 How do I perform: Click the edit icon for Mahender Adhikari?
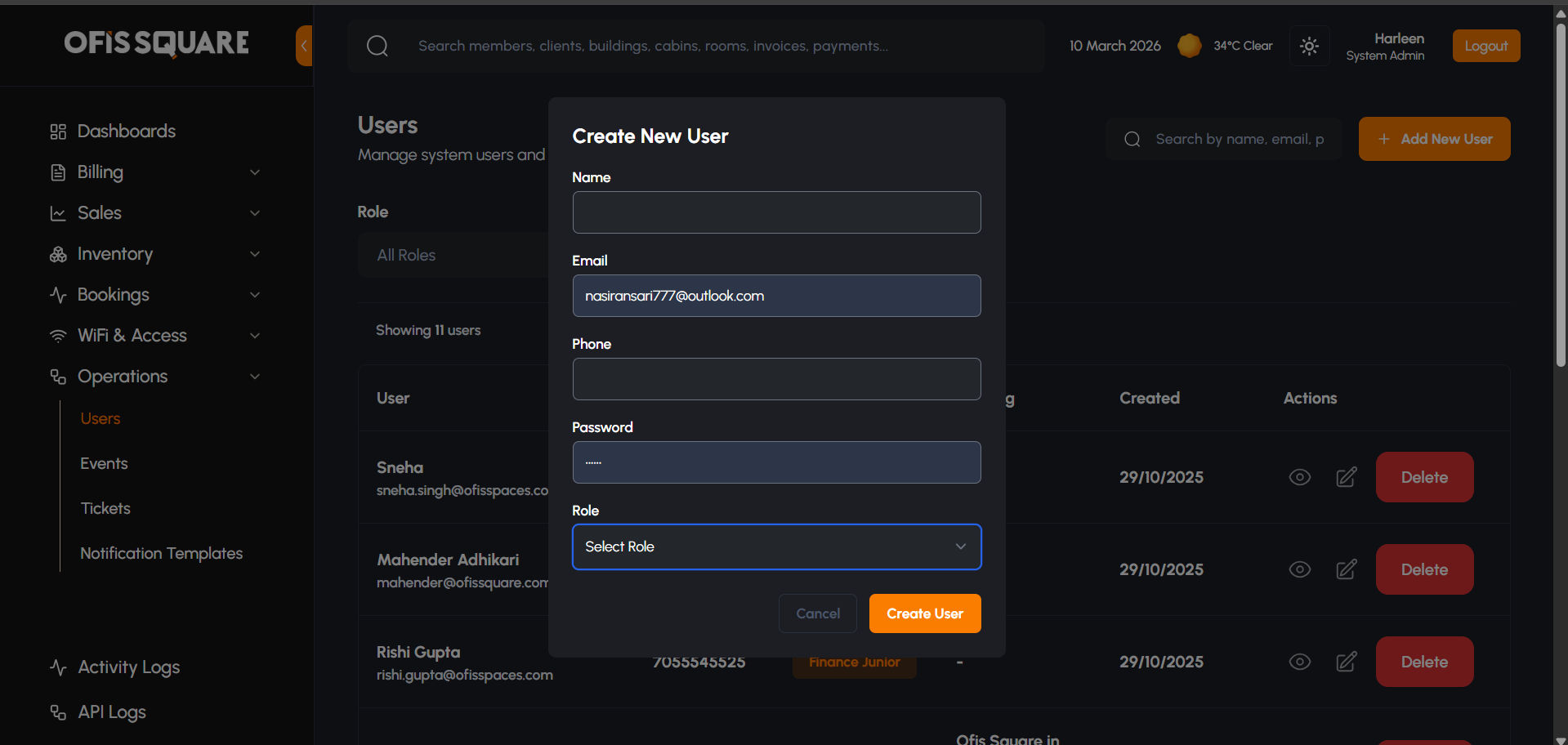click(1346, 569)
